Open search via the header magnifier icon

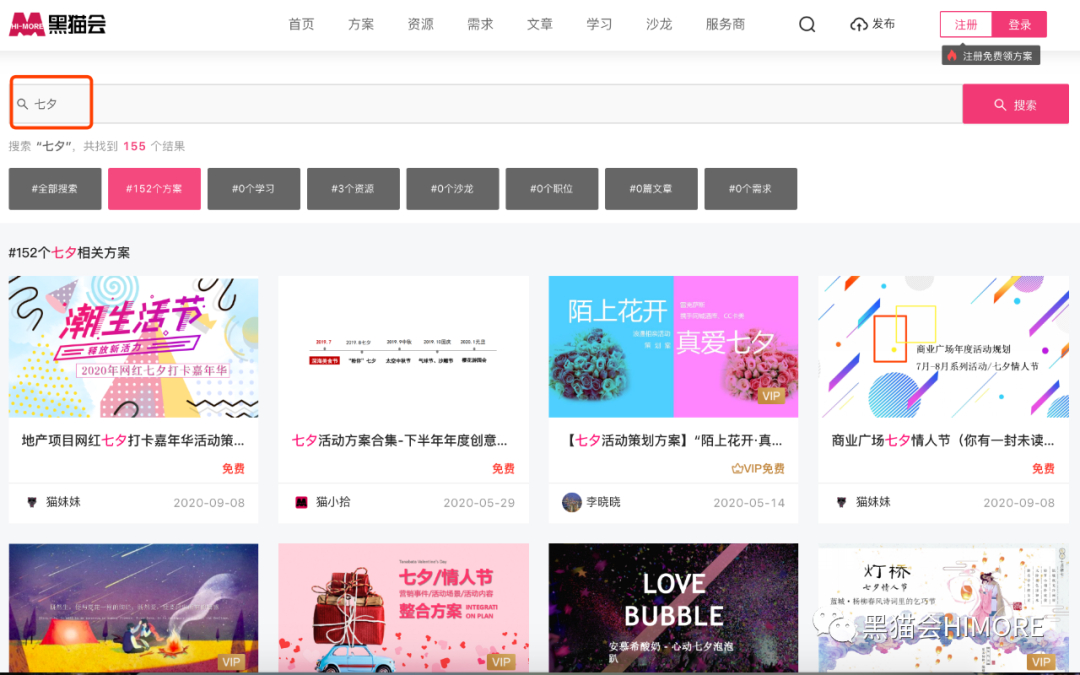tap(807, 25)
